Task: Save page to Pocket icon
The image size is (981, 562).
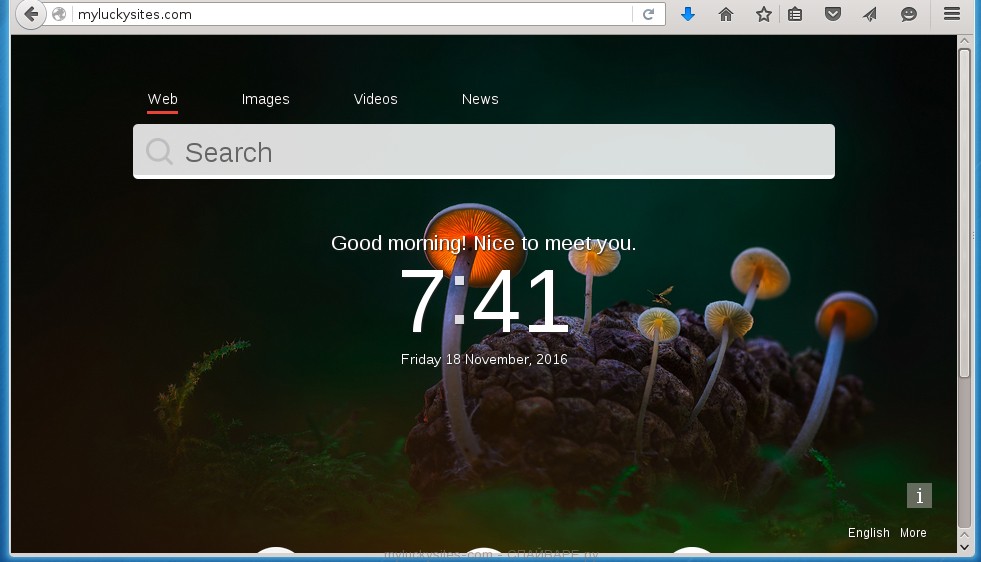Action: tap(832, 14)
